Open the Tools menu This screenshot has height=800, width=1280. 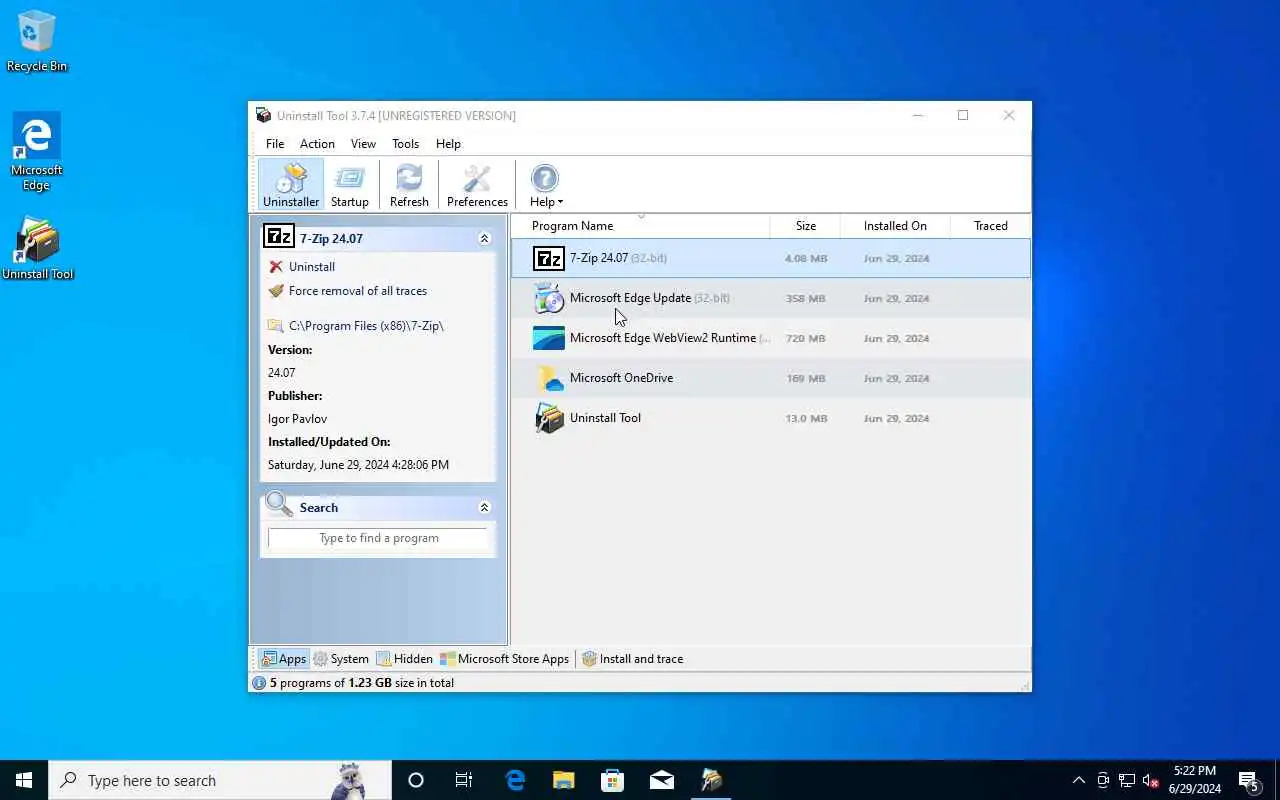pyautogui.click(x=405, y=144)
